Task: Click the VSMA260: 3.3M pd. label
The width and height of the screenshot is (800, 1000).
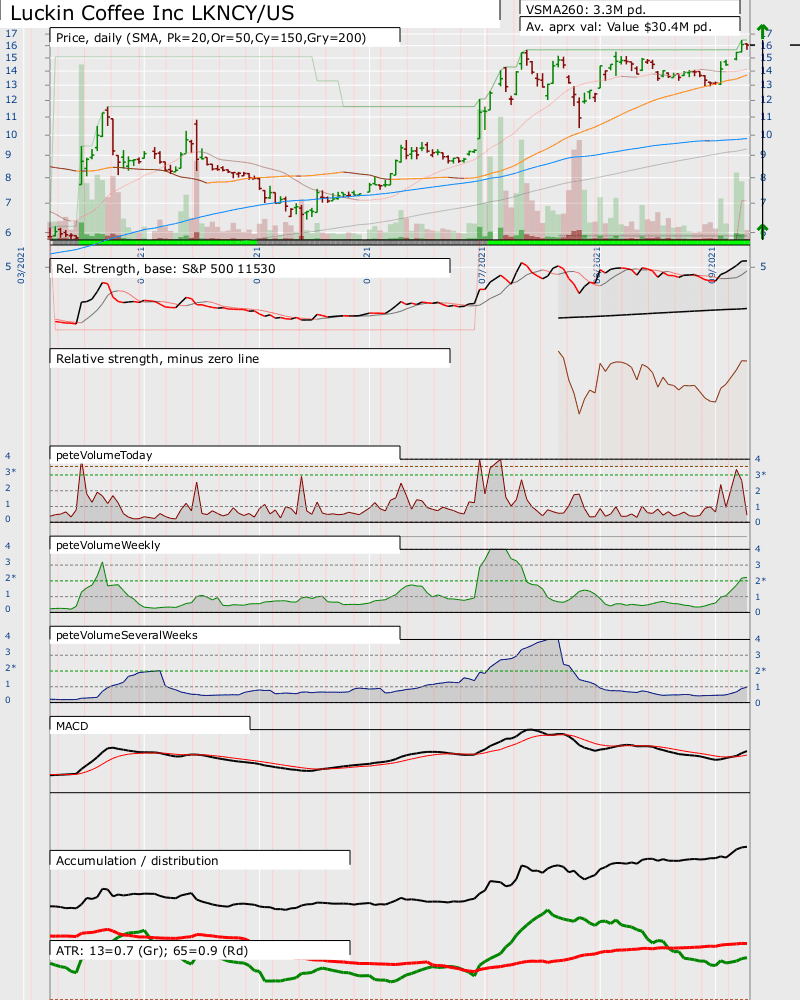Action: pyautogui.click(x=585, y=10)
